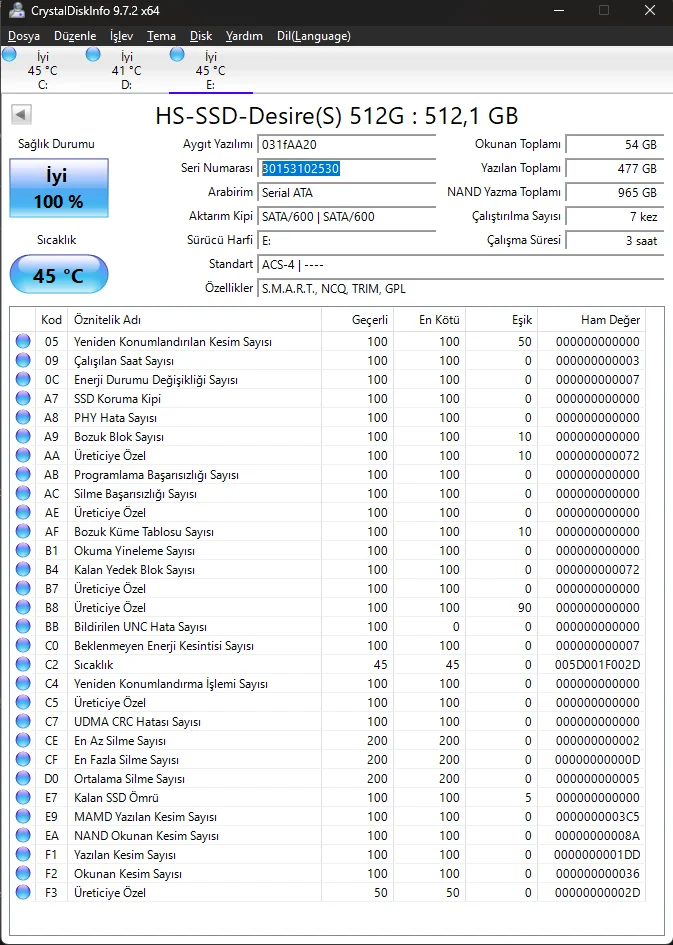Click the NAND Yazma Toplamı value 965 GB
673x945 pixels.
(615, 193)
